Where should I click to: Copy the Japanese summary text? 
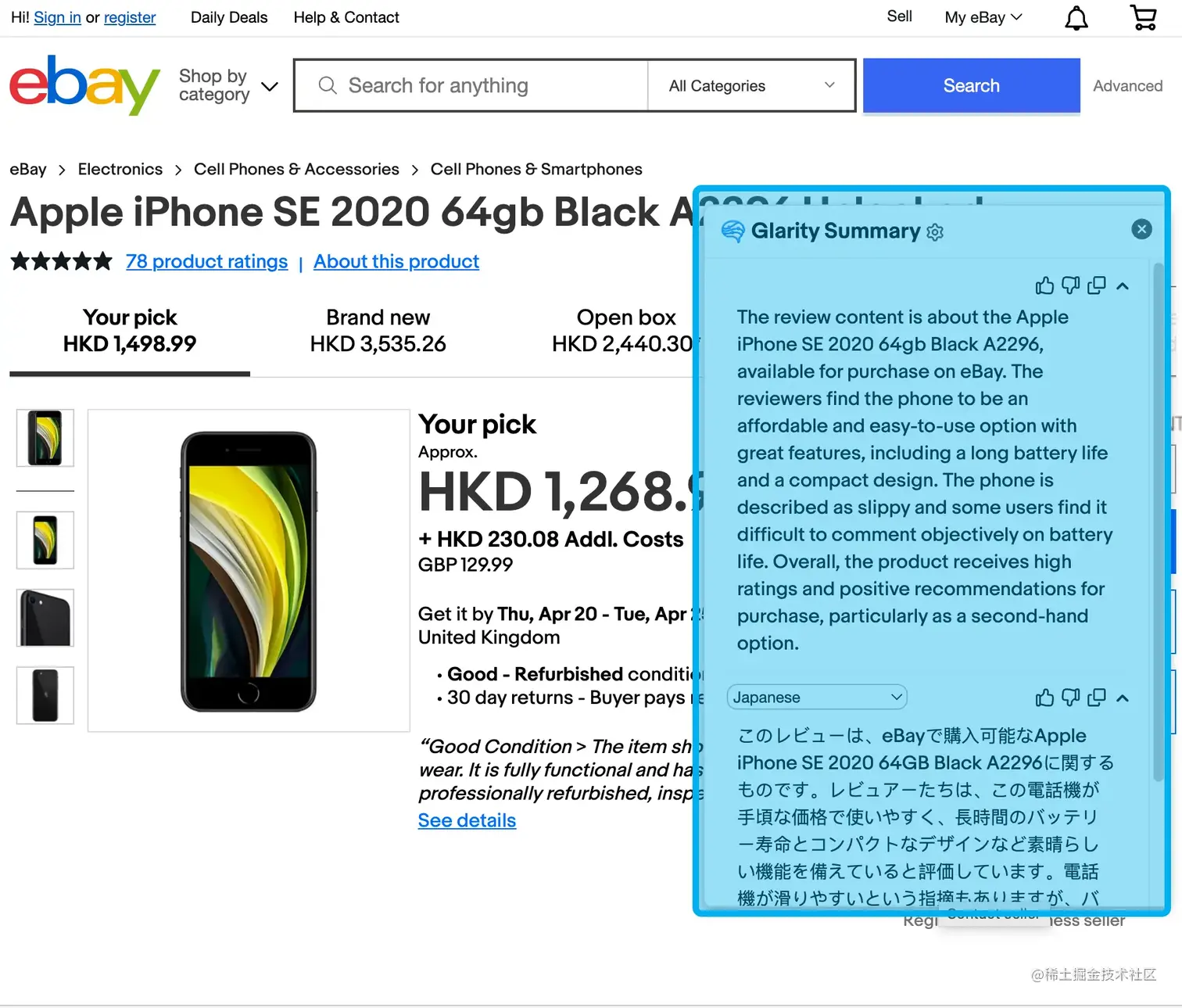[x=1097, y=698]
